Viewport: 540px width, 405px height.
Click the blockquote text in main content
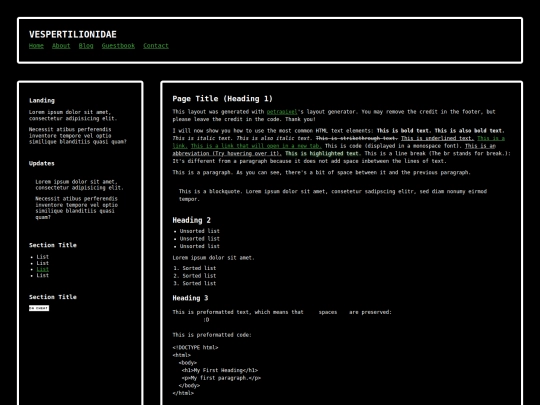click(333, 195)
